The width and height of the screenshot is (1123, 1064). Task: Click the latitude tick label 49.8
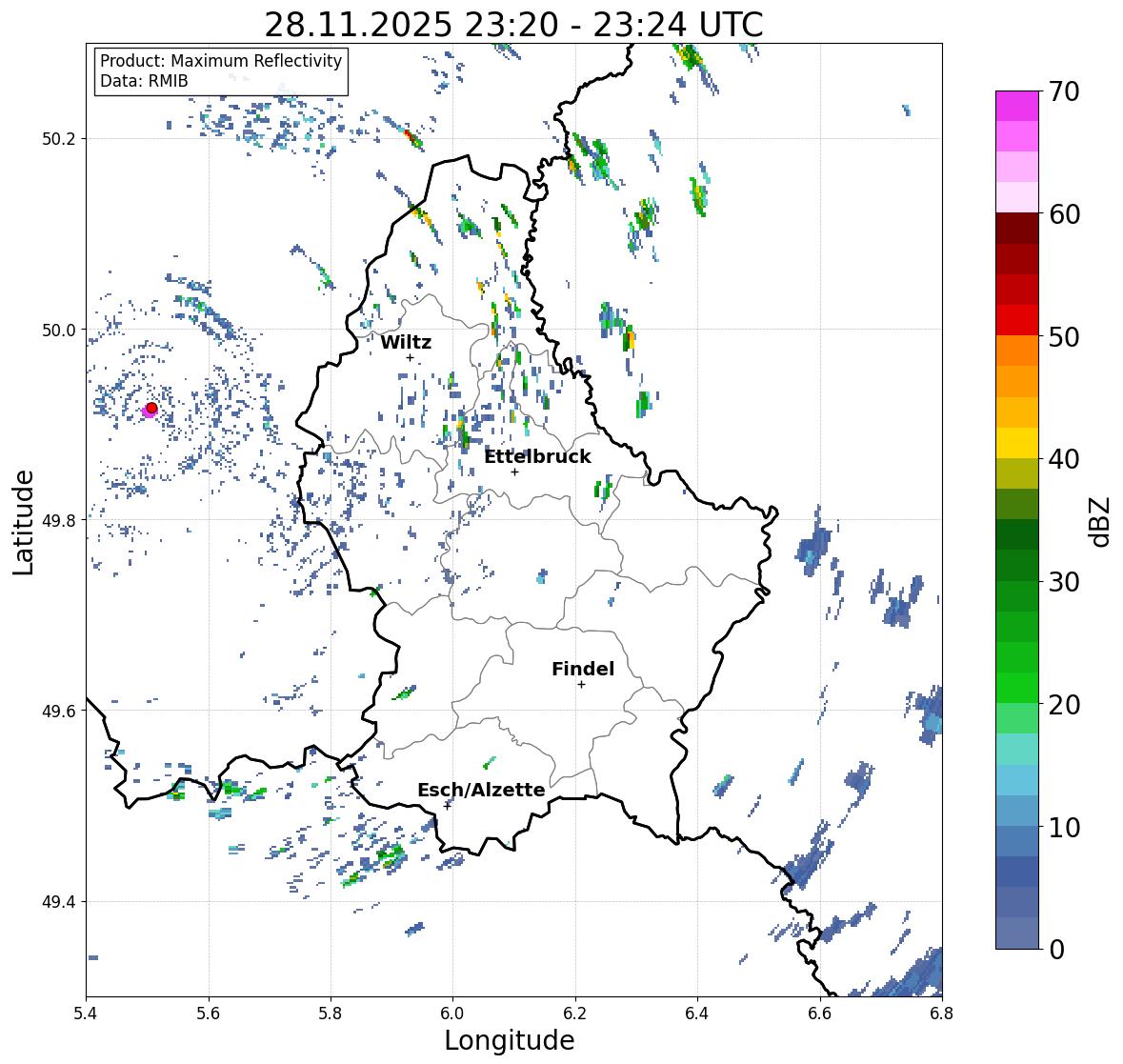(59, 520)
